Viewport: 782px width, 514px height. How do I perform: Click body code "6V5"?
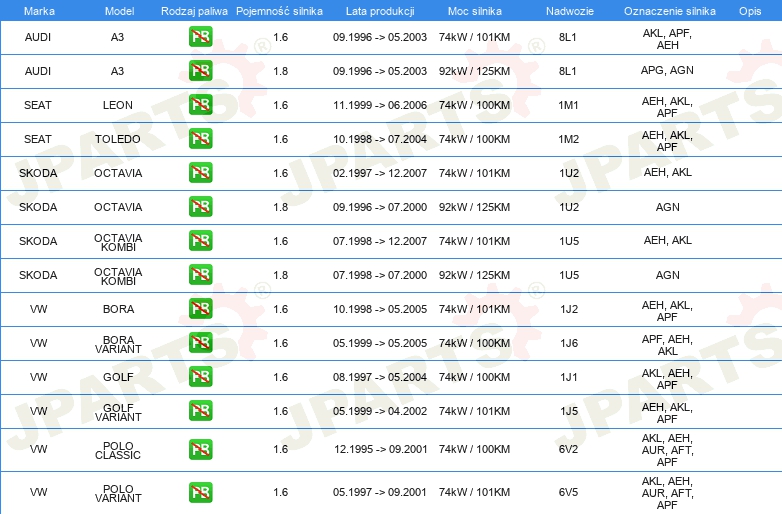click(x=569, y=492)
